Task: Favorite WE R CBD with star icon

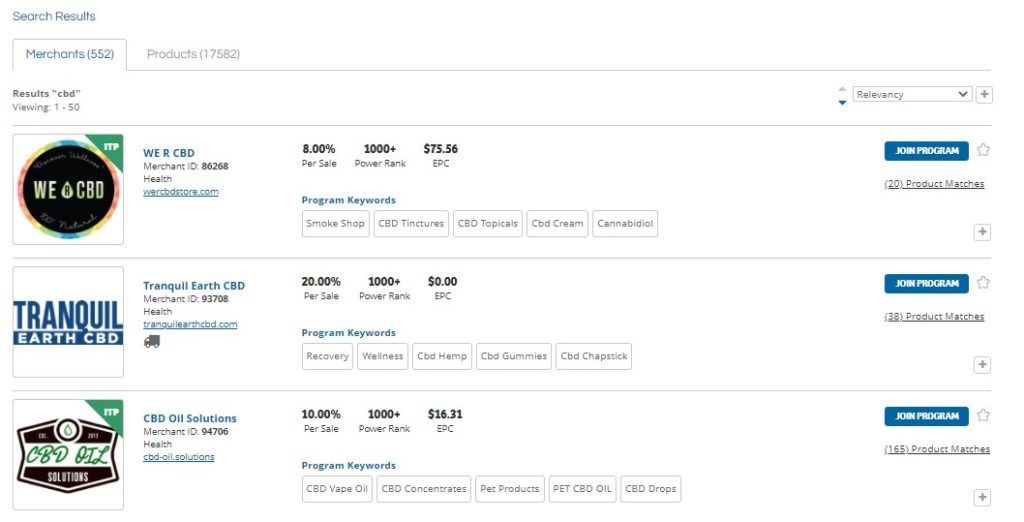Action: tap(983, 150)
